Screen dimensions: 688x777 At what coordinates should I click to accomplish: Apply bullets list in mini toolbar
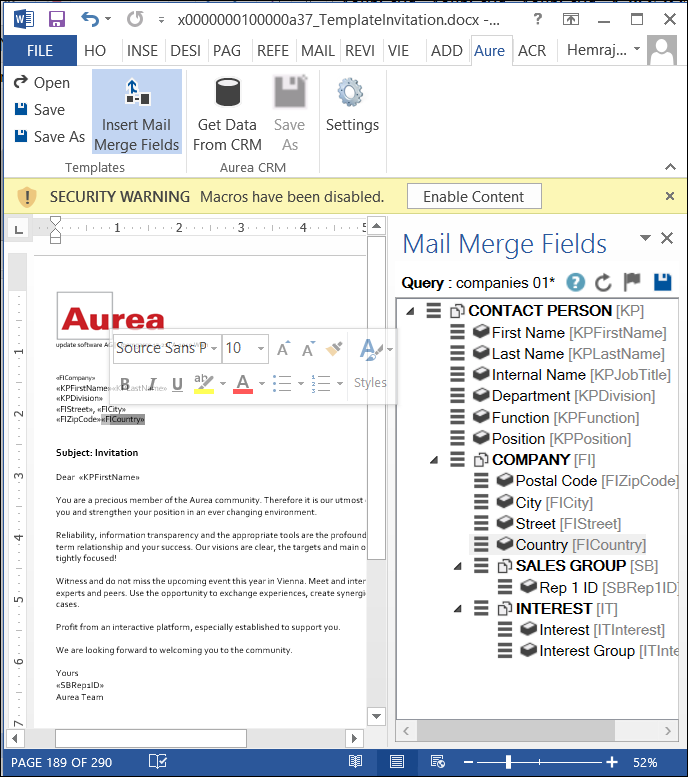coord(282,384)
